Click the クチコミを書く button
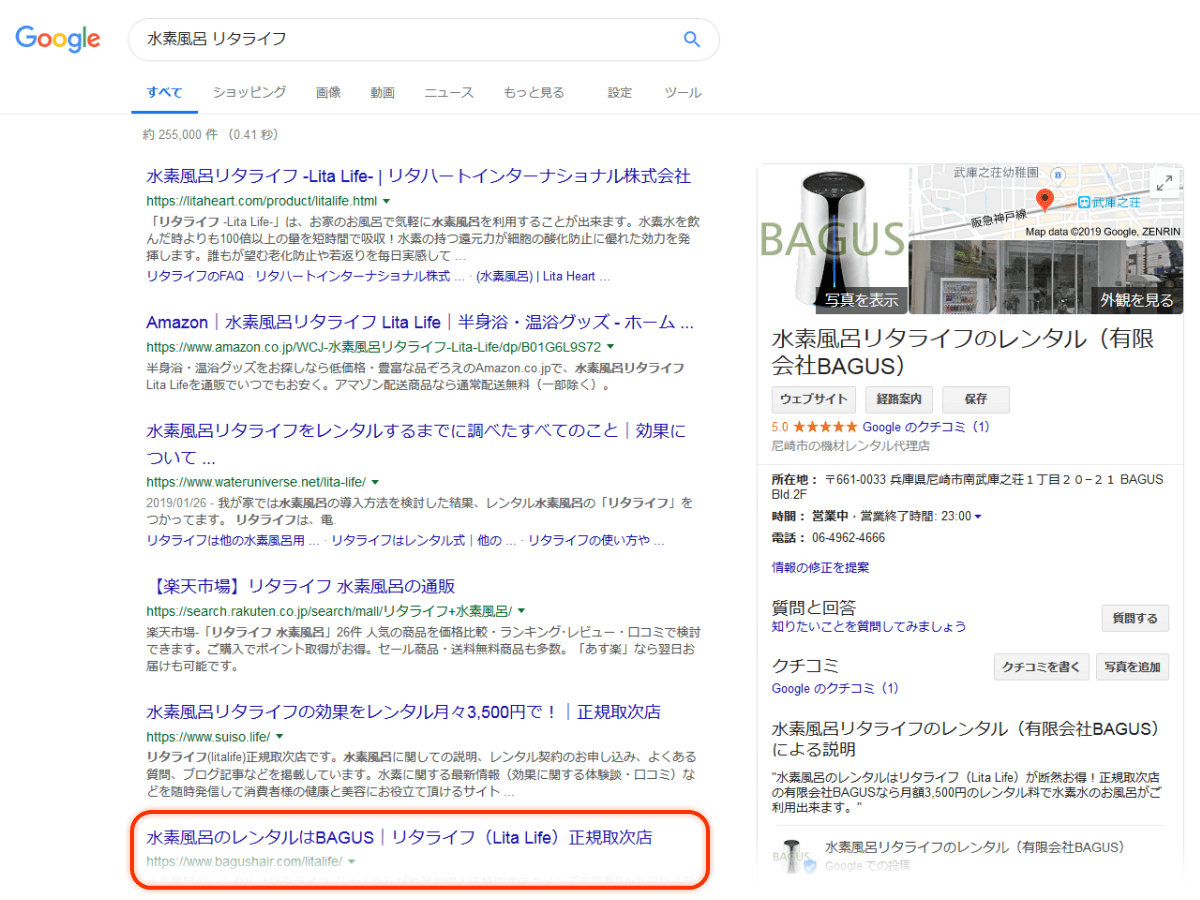 click(1040, 667)
